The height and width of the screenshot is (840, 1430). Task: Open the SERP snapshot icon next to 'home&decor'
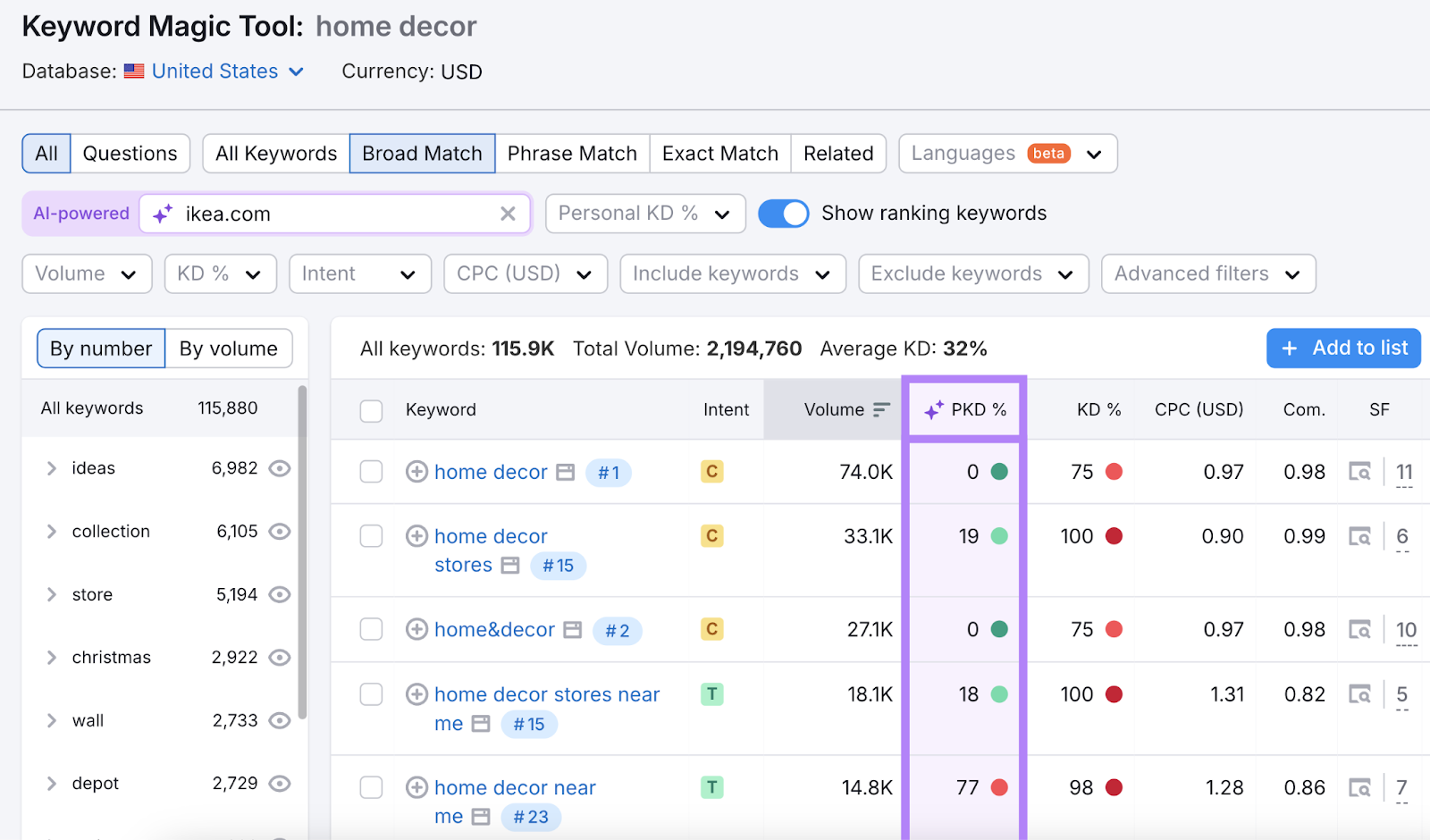pos(573,629)
